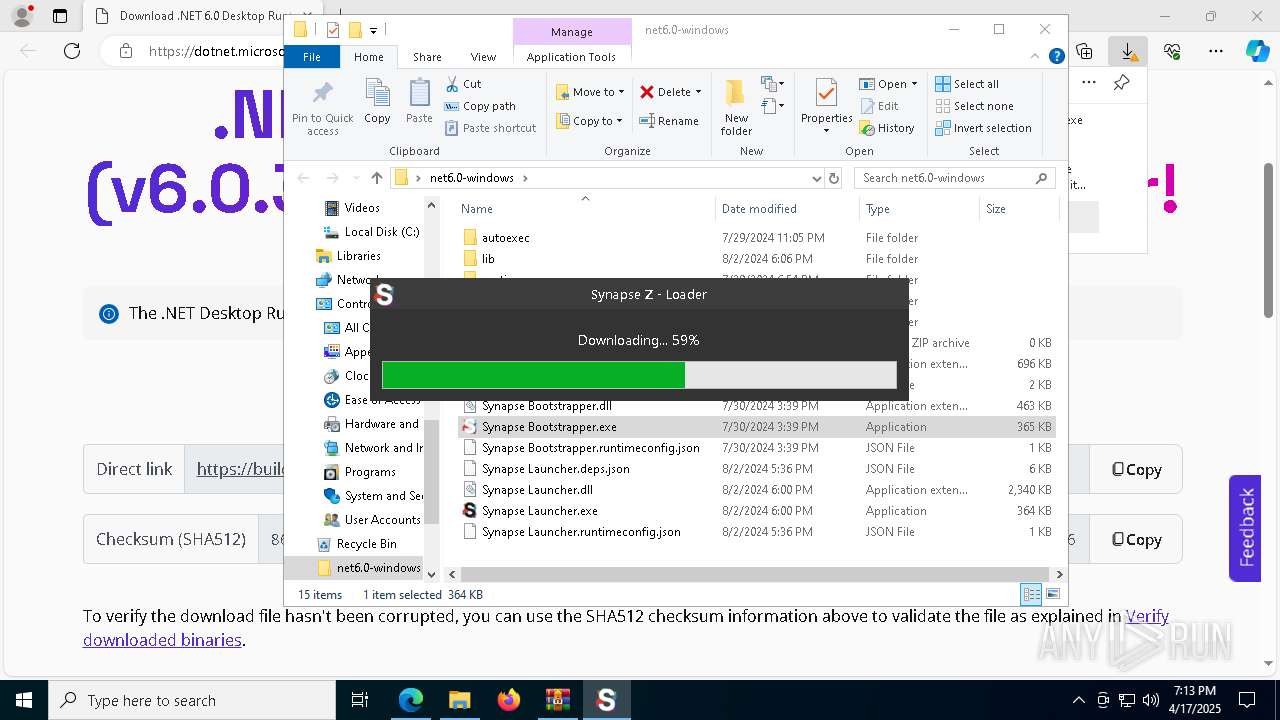Select Local Disk (C:) in navigation pane

coord(371,232)
